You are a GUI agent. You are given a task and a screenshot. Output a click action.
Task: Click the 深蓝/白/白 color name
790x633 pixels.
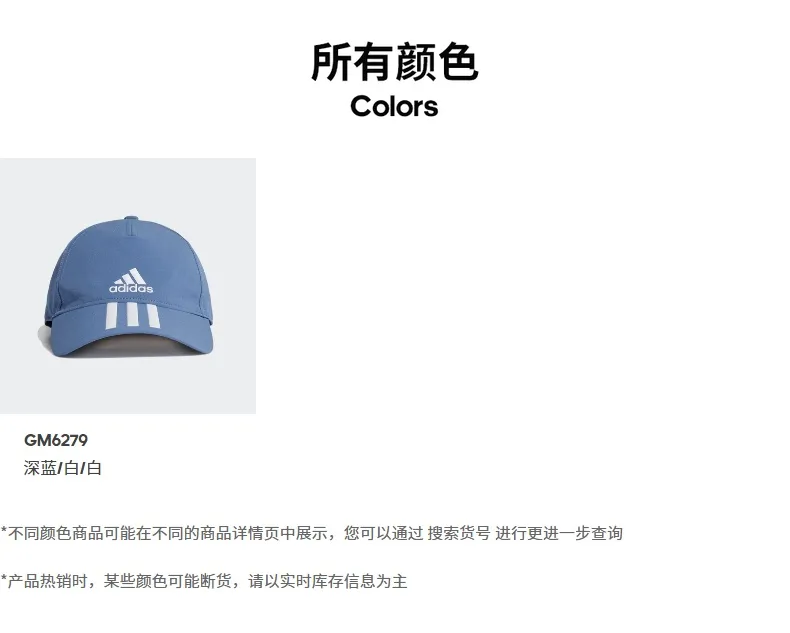(62, 468)
